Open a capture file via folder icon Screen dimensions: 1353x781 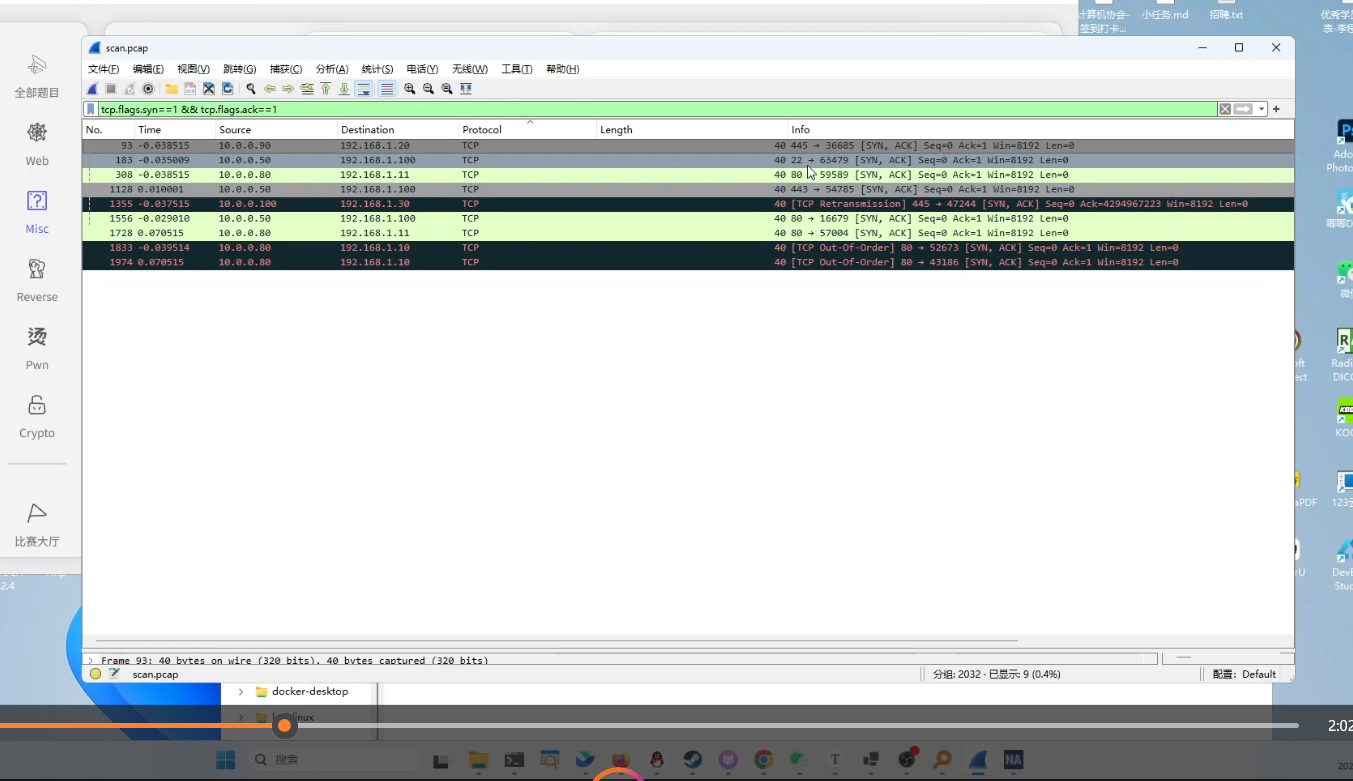click(172, 89)
